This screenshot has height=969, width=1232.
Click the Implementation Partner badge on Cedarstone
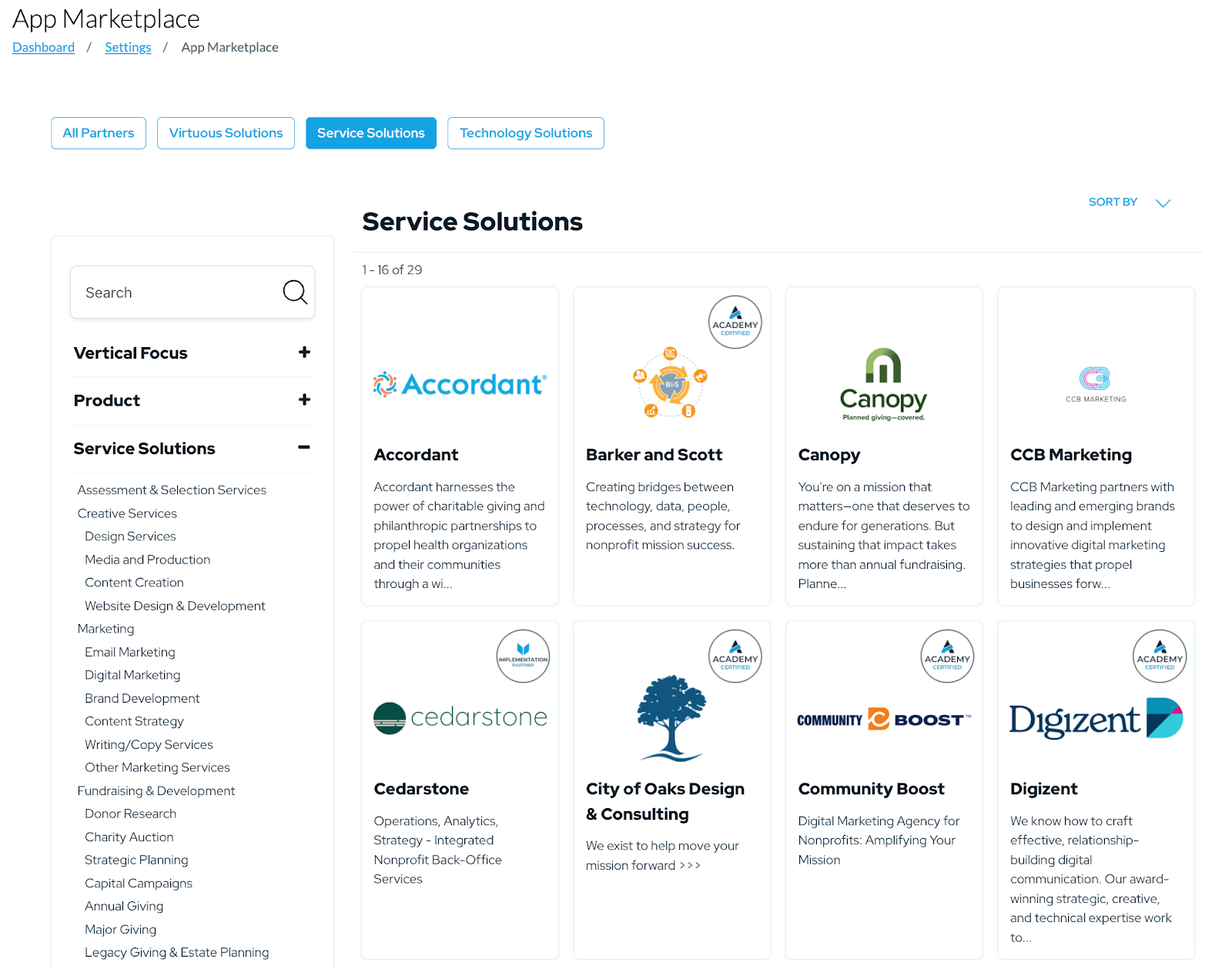523,657
